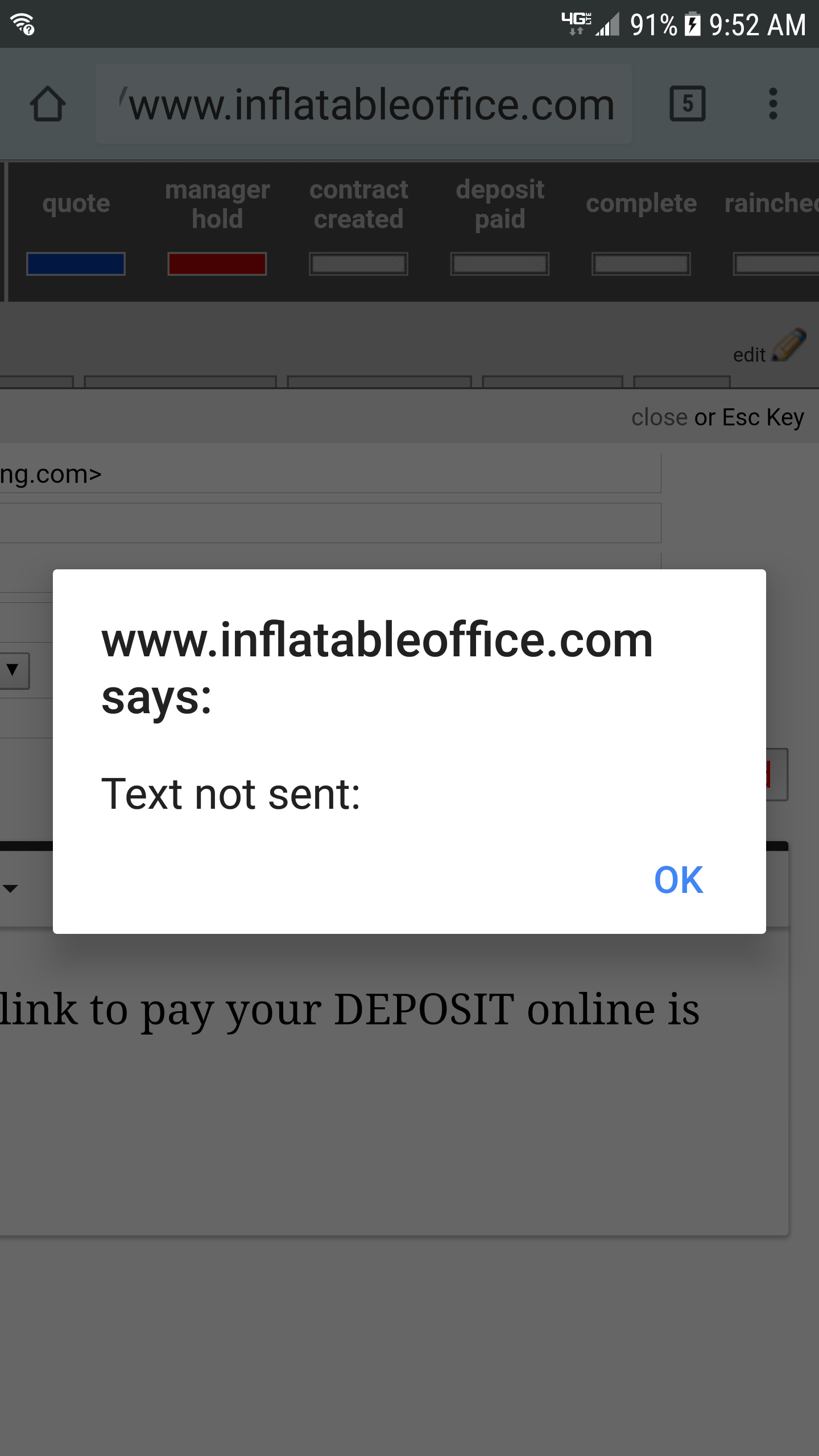Toggle the contract created status box
This screenshot has width=819, height=1456.
[x=358, y=264]
